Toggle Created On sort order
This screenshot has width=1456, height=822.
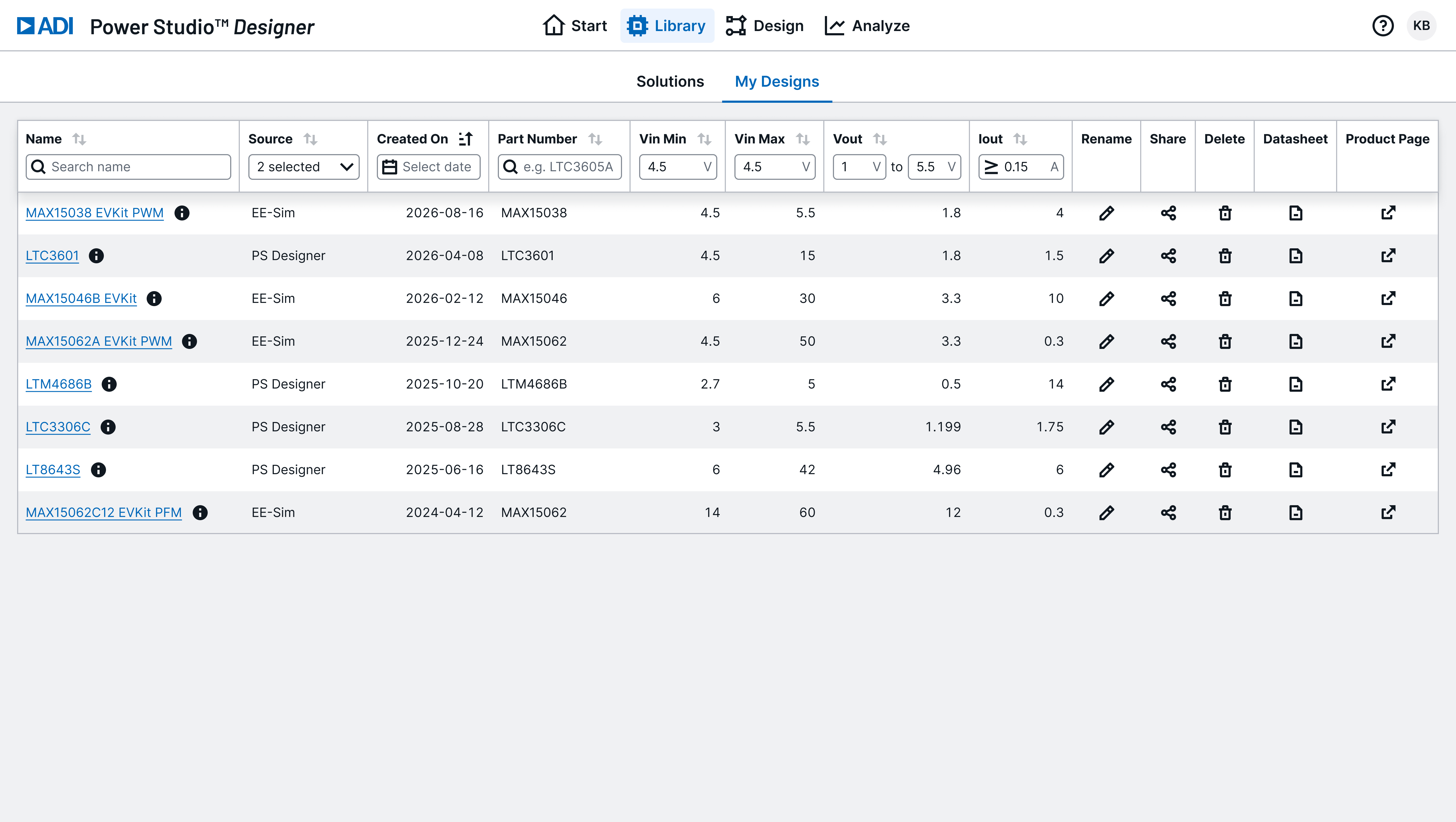point(466,139)
